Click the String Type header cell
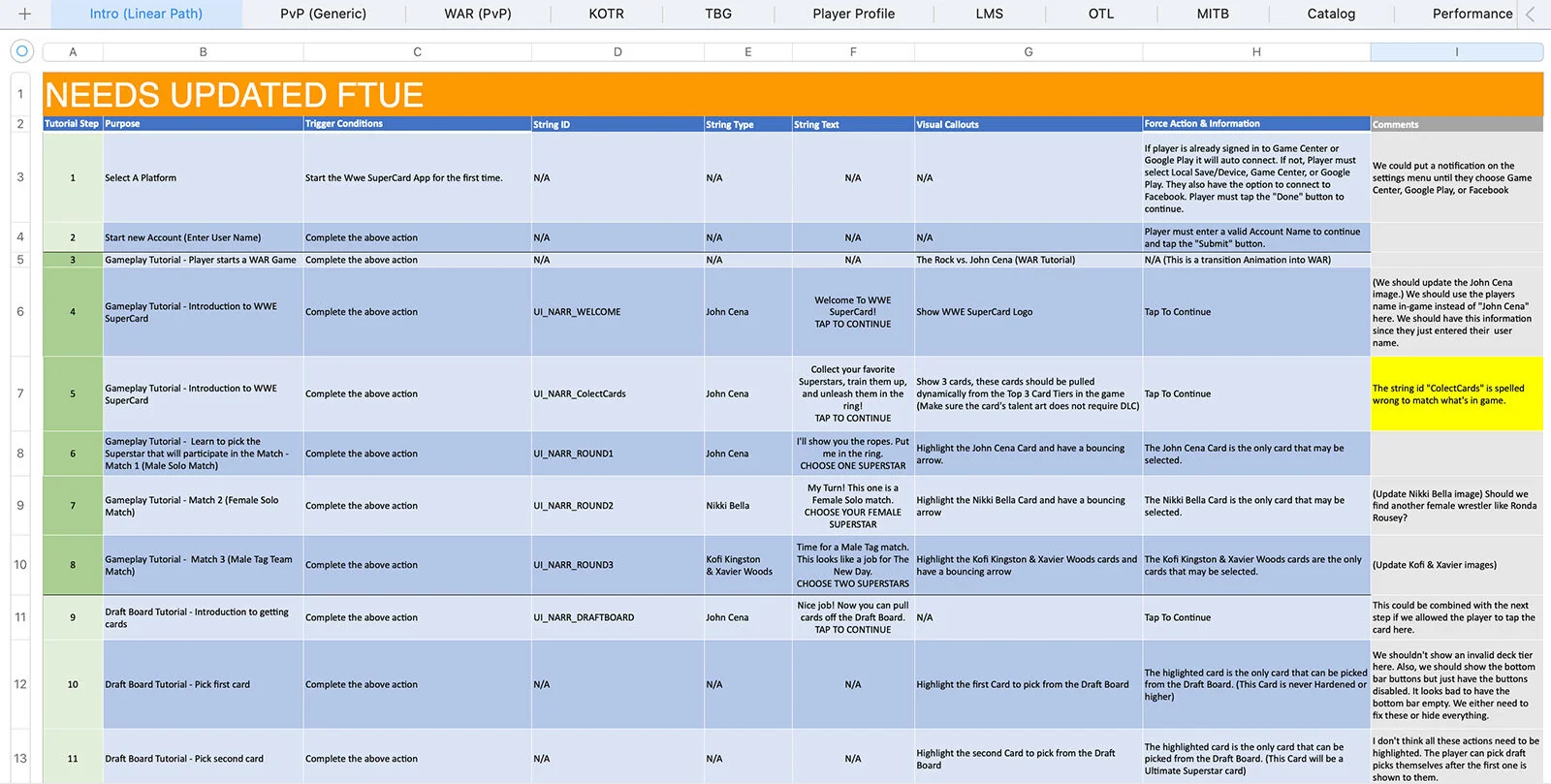This screenshot has width=1551, height=784. point(747,124)
